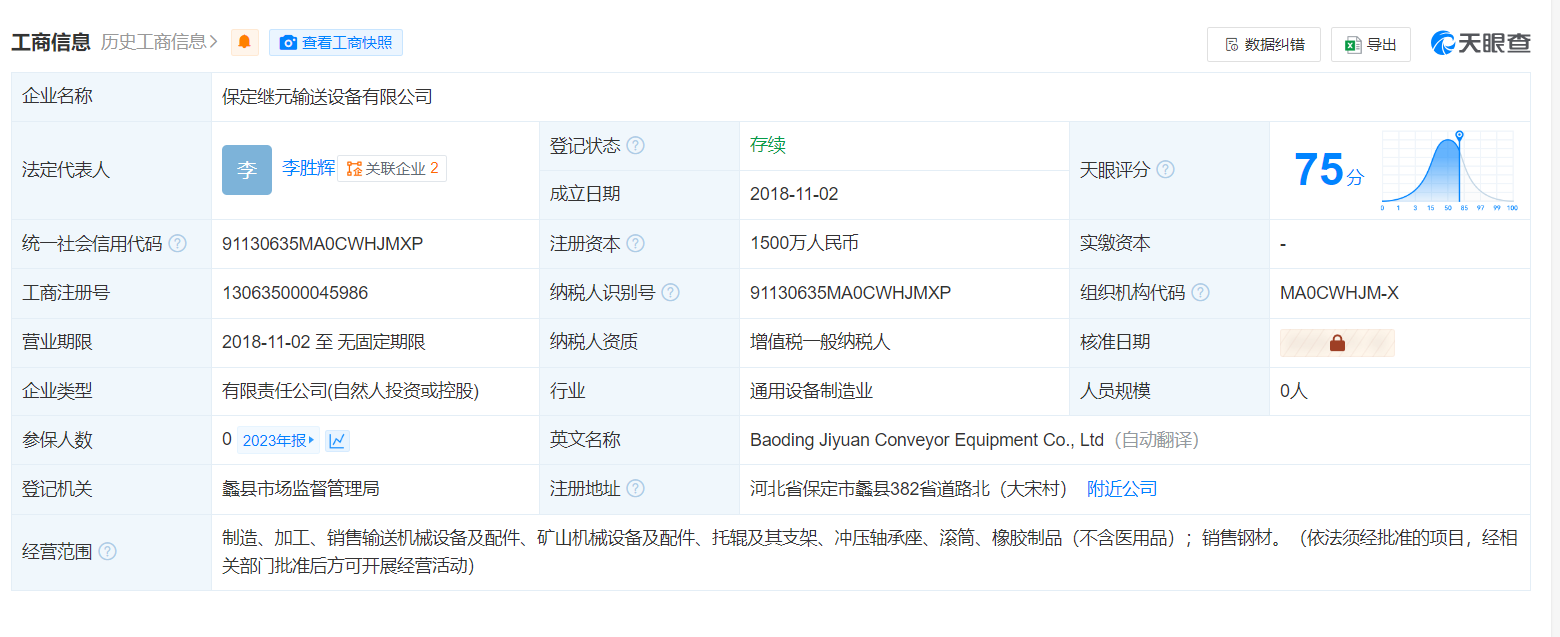This screenshot has width=1560, height=637.
Task: Click help icon beside 登记状态
Action: coord(635,146)
